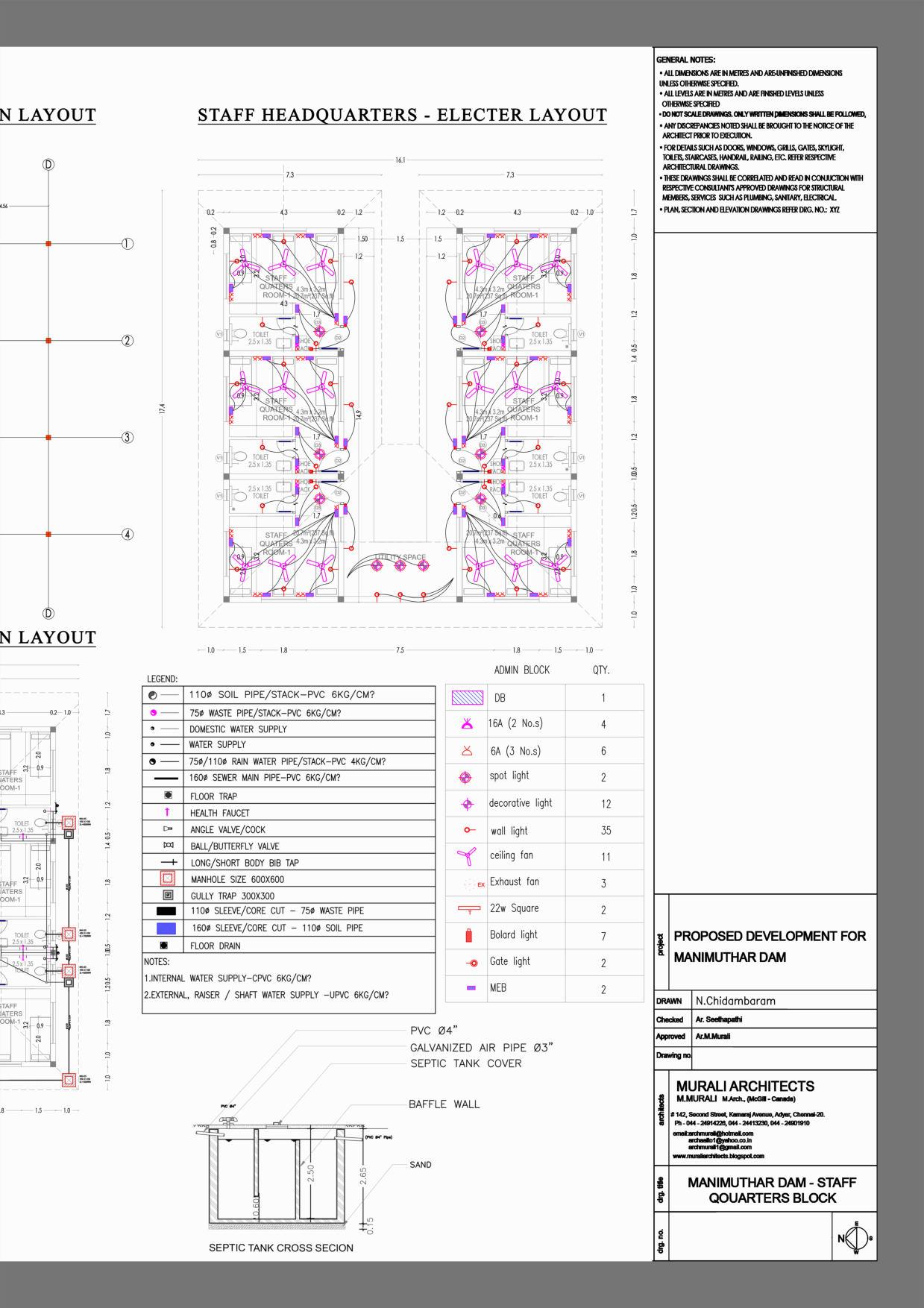Image resolution: width=924 pixels, height=1308 pixels.
Task: Click the DB hatched symbol in legend
Action: tap(468, 698)
